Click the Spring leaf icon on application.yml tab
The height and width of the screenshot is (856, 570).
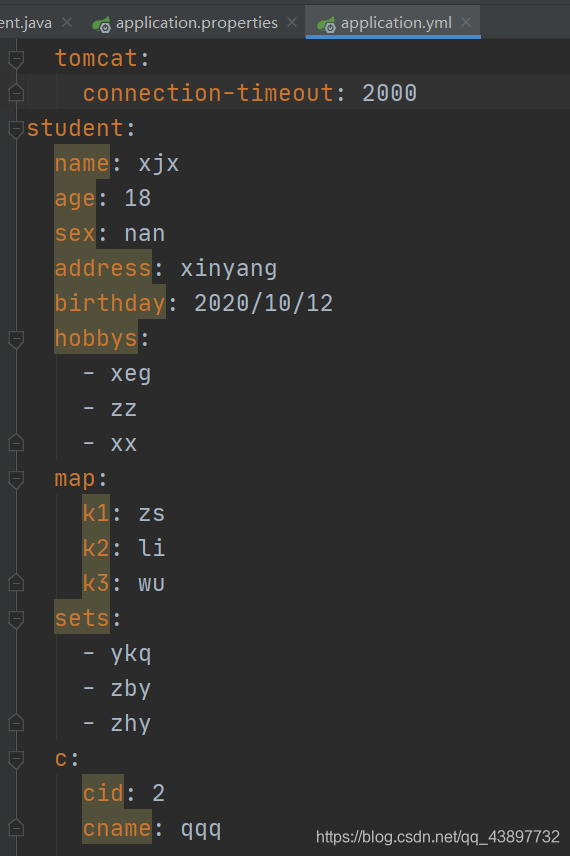point(326,24)
